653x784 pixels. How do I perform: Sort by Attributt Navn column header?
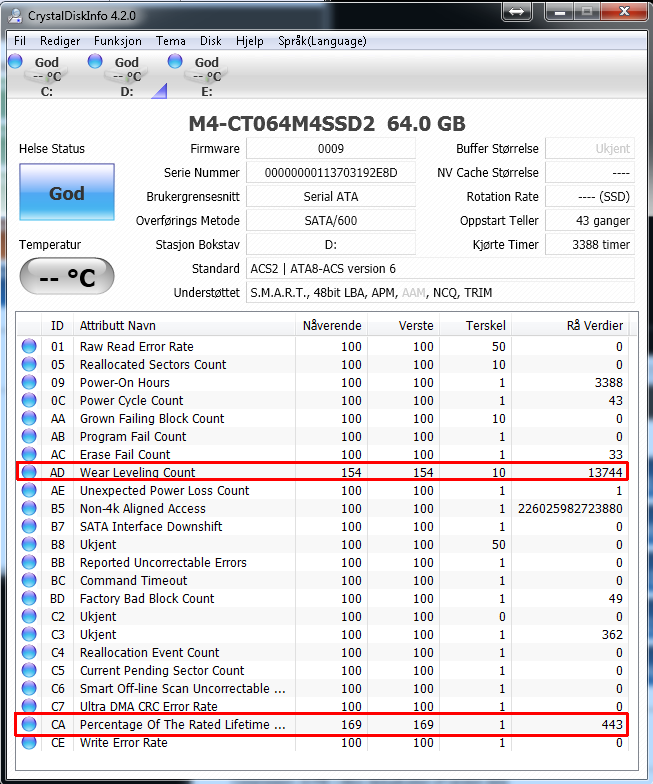coord(184,326)
